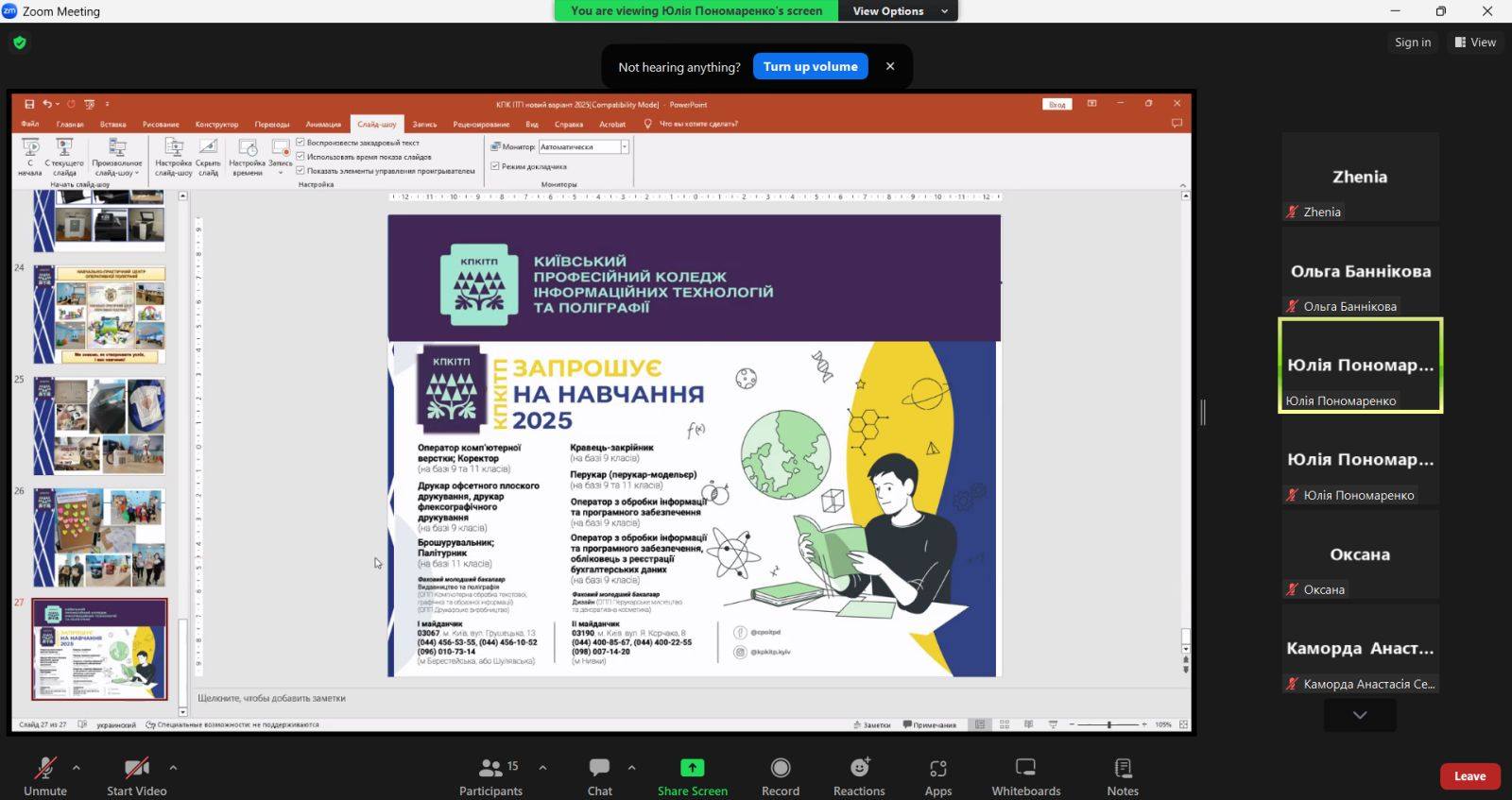Open the 'Переходы' ribbon tab
Image resolution: width=1512 pixels, height=800 pixels.
pyautogui.click(x=272, y=124)
